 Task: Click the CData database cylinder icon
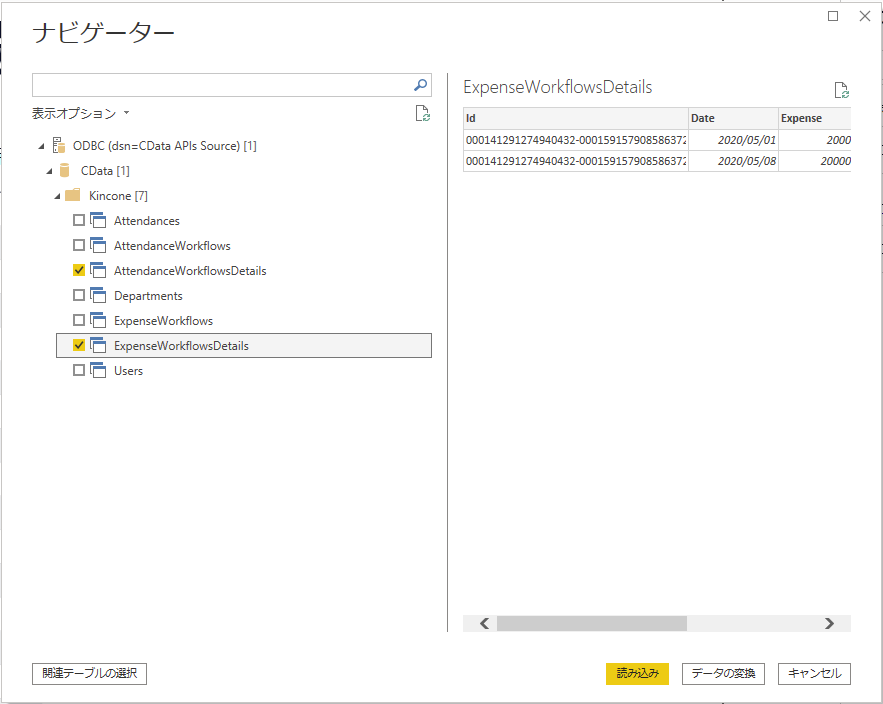pyautogui.click(x=65, y=171)
